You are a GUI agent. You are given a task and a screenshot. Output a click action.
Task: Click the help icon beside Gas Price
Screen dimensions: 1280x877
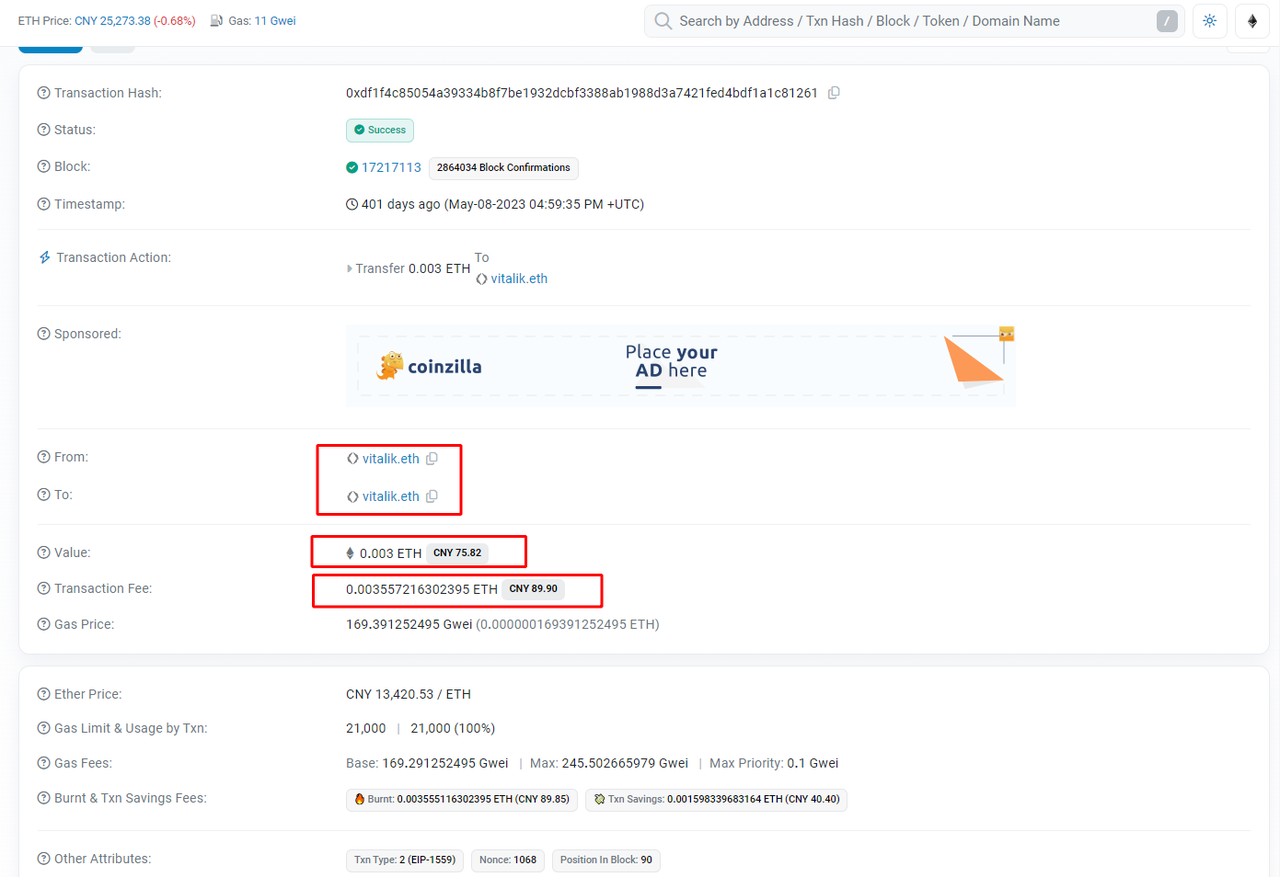(43, 625)
